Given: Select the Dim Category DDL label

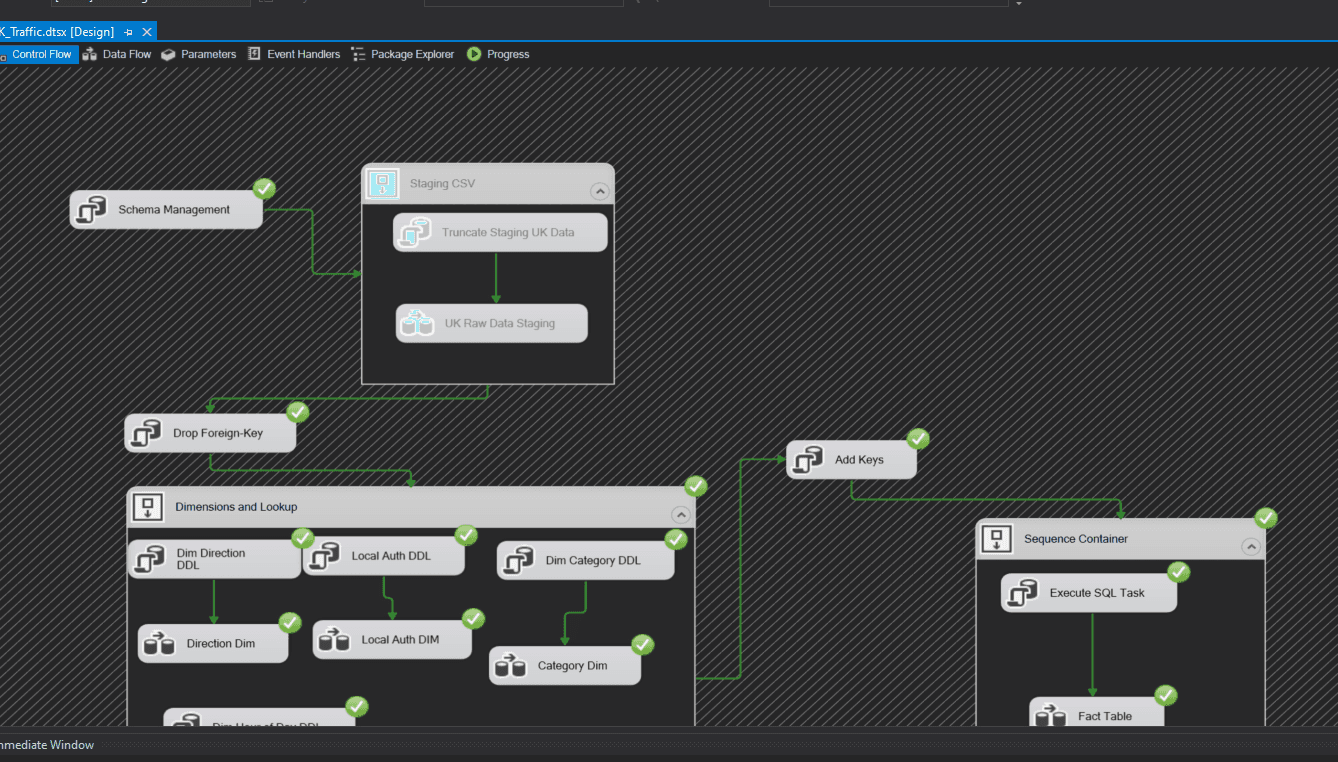Looking at the screenshot, I should click(593, 561).
